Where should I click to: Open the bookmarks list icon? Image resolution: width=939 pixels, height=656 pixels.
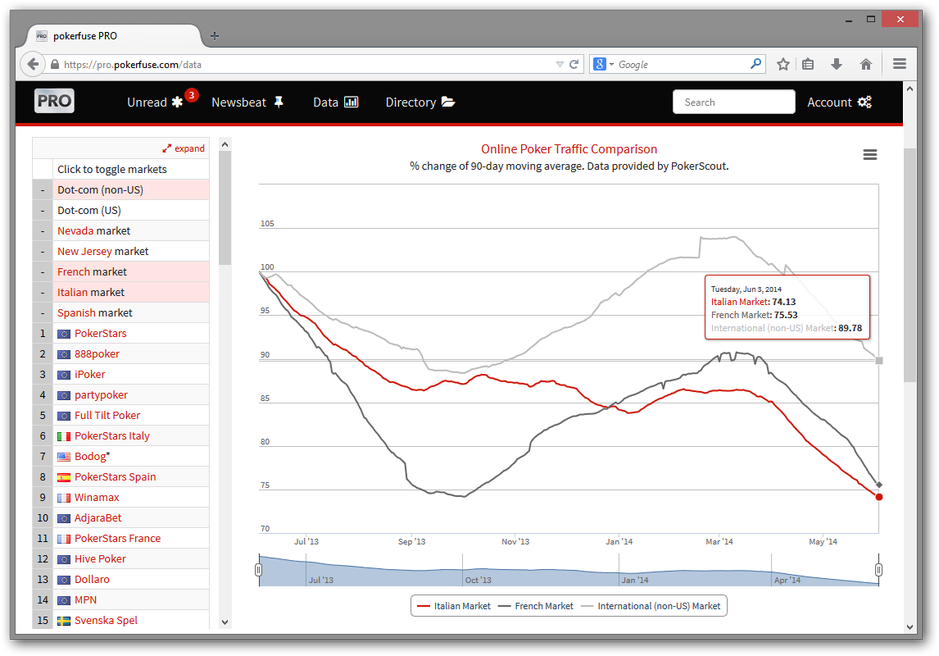pyautogui.click(x=808, y=64)
